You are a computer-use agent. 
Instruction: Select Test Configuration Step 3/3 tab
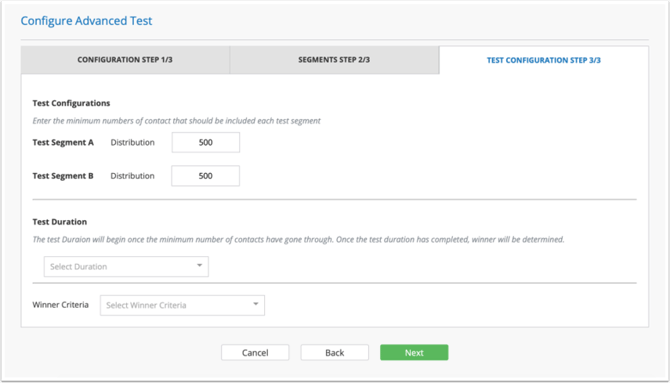[x=544, y=60]
